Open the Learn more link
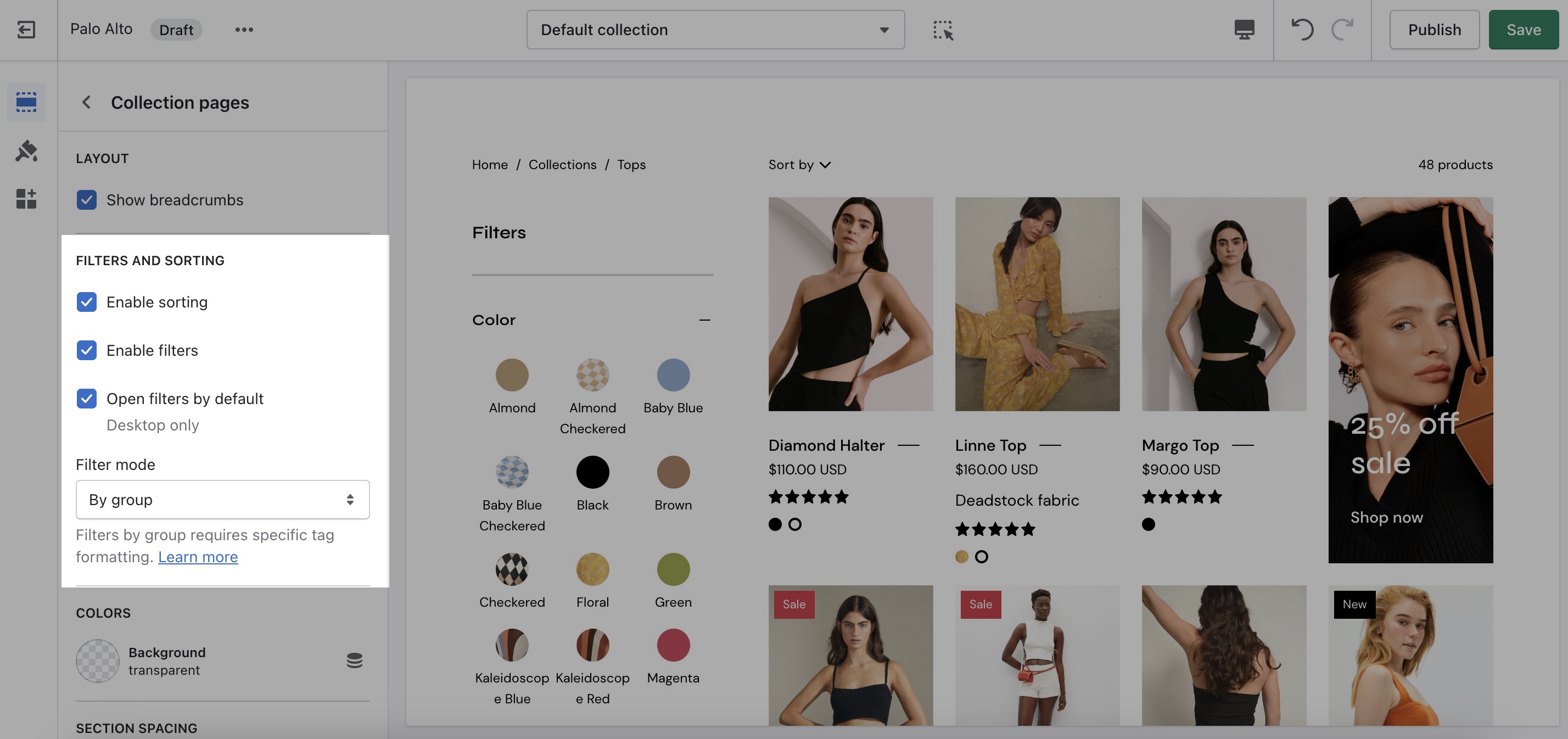The image size is (1568, 739). pos(198,557)
